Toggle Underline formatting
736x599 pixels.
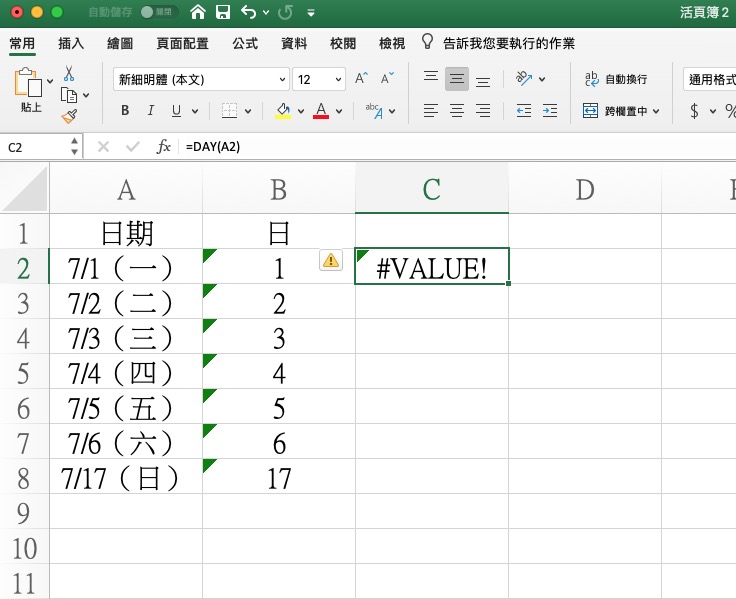176,110
